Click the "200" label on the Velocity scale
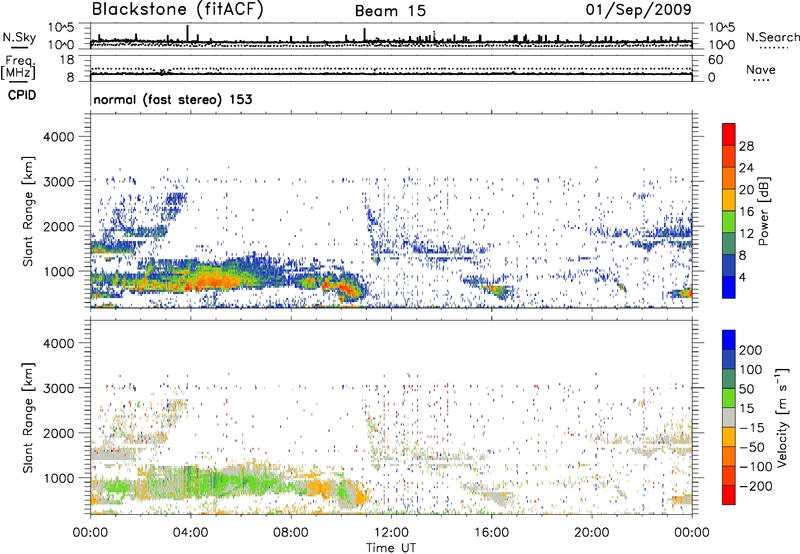This screenshot has height=554, width=800. tap(751, 350)
